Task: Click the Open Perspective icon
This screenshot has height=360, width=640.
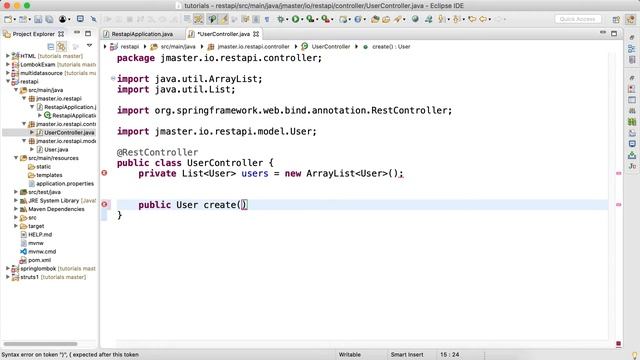Action: [616, 19]
